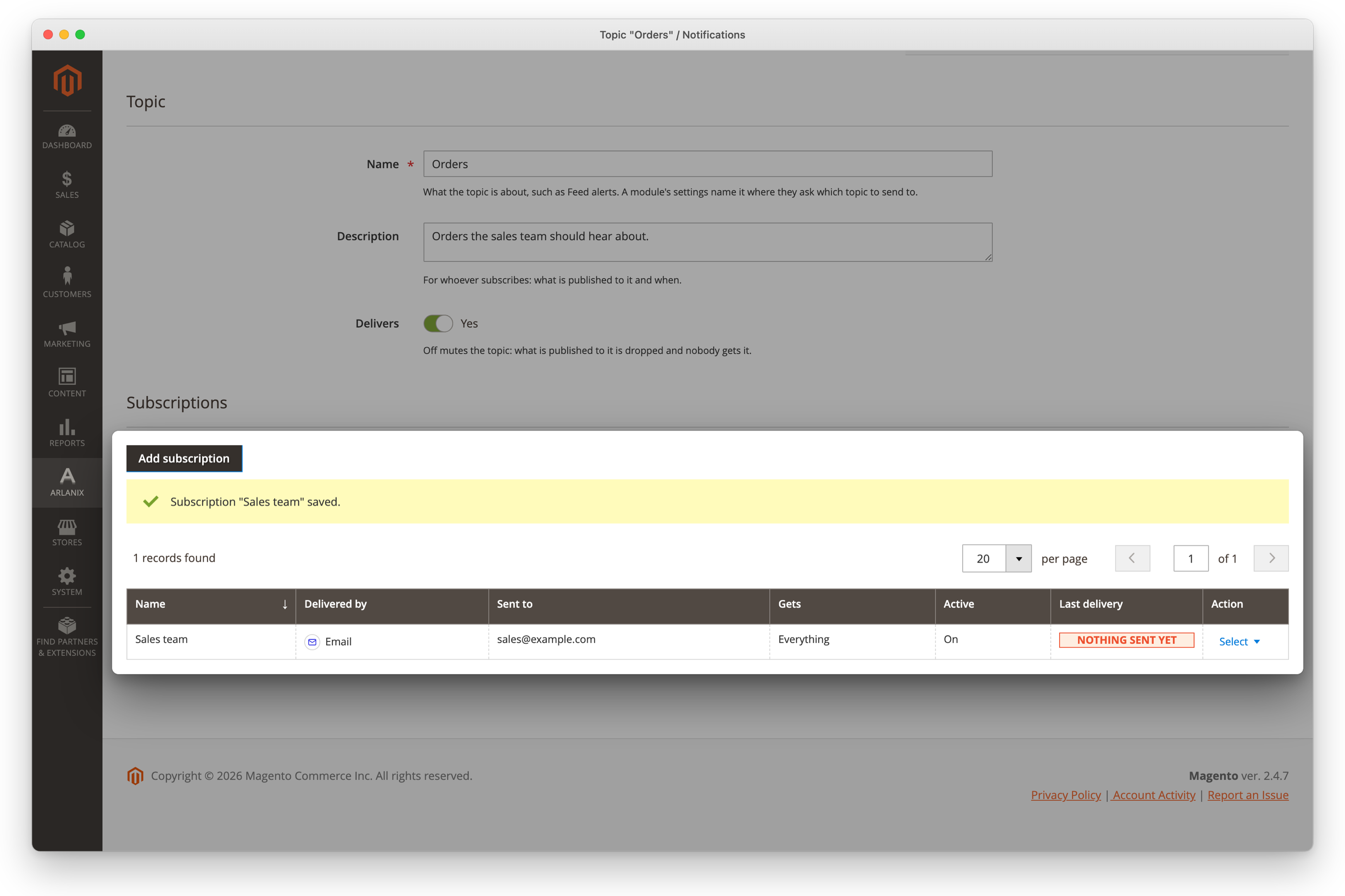Click the topic Name input field

tap(708, 164)
